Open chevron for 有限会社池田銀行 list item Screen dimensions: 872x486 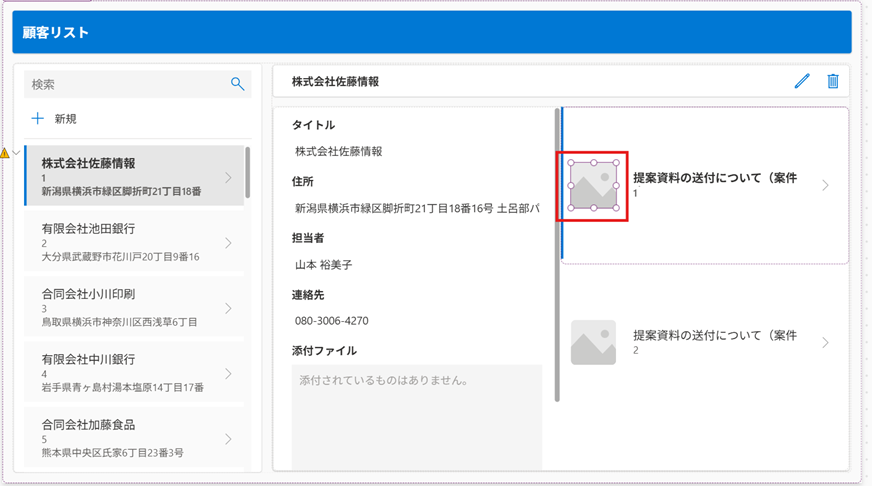point(228,243)
